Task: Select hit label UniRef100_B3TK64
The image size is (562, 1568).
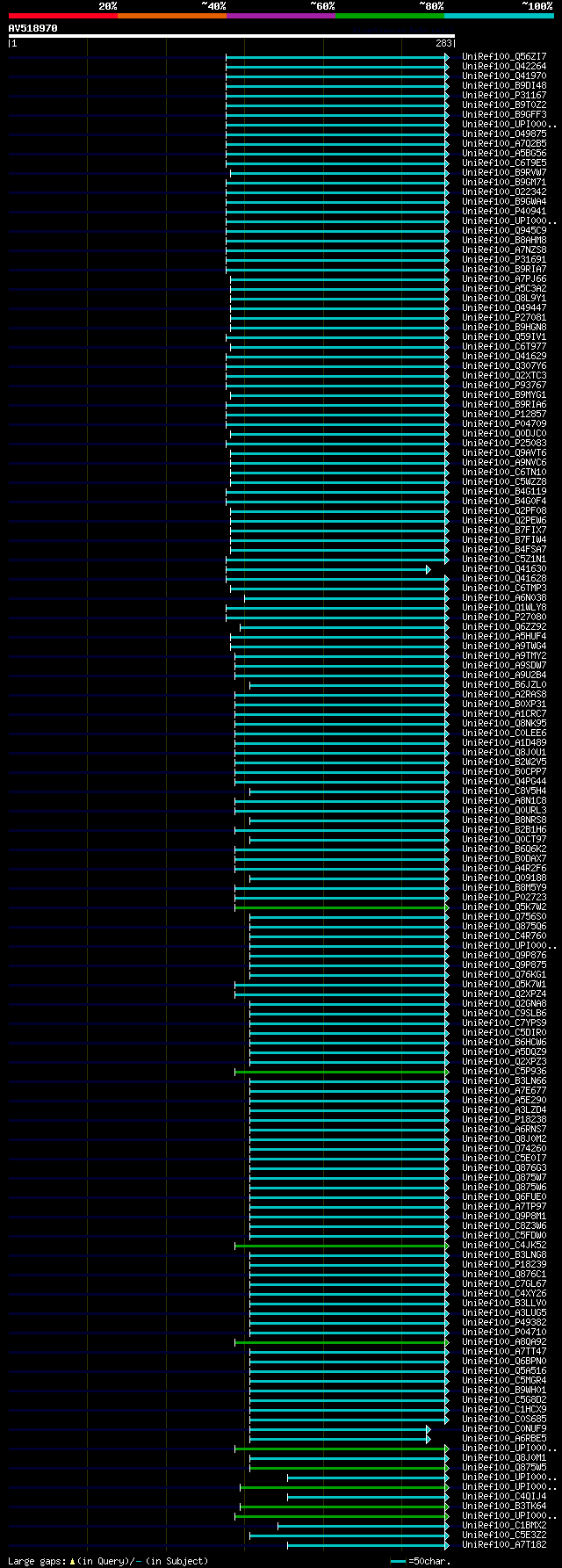Action: point(504,1506)
